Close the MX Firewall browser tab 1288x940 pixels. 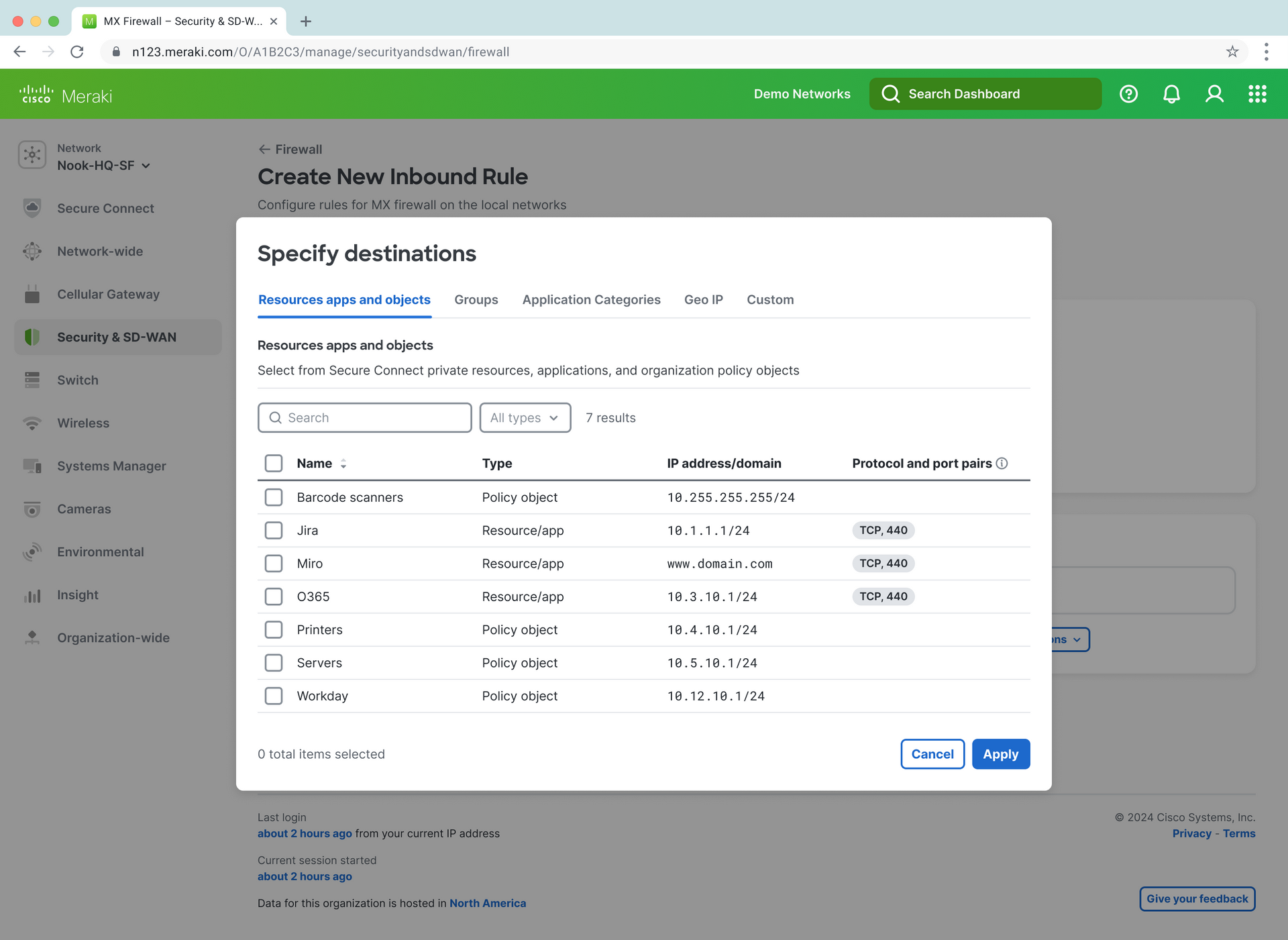click(274, 21)
